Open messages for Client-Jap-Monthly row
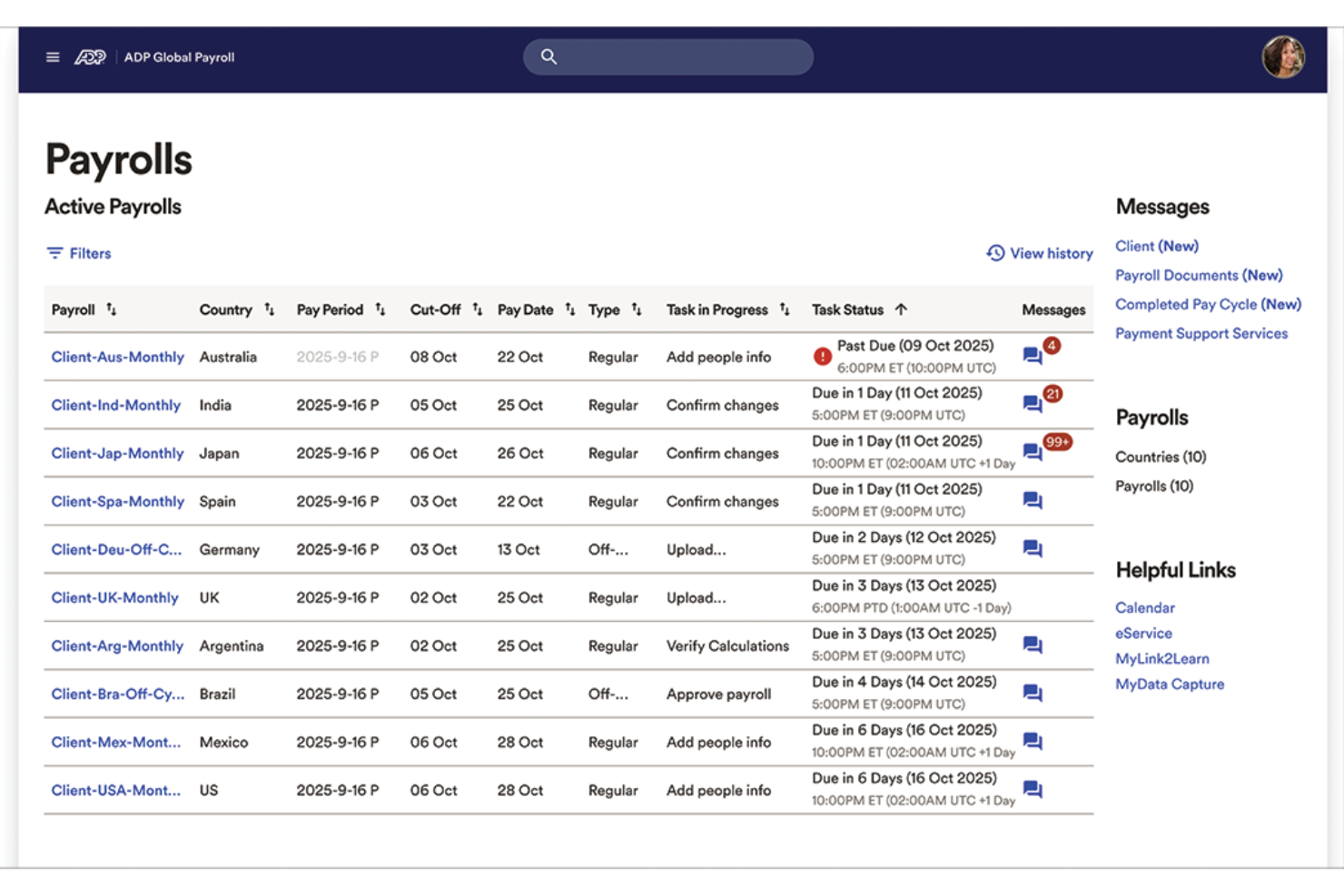The image size is (1344, 896). [x=1033, y=452]
